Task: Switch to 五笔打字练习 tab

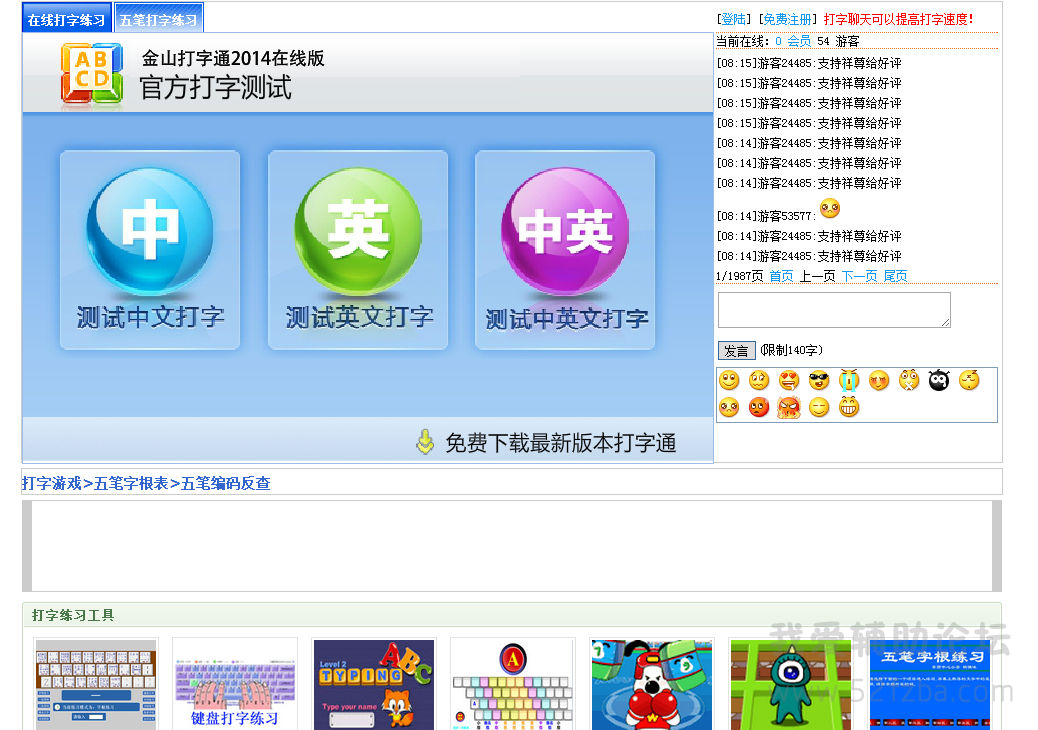Action: [159, 19]
